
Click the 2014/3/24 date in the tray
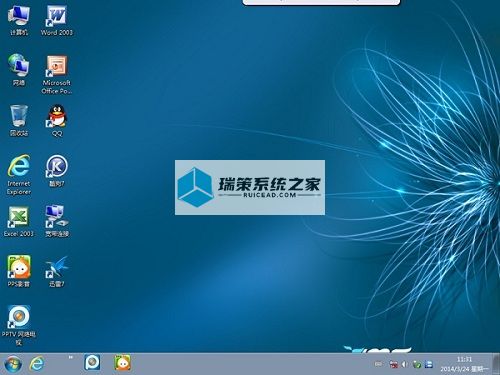(x=464, y=369)
